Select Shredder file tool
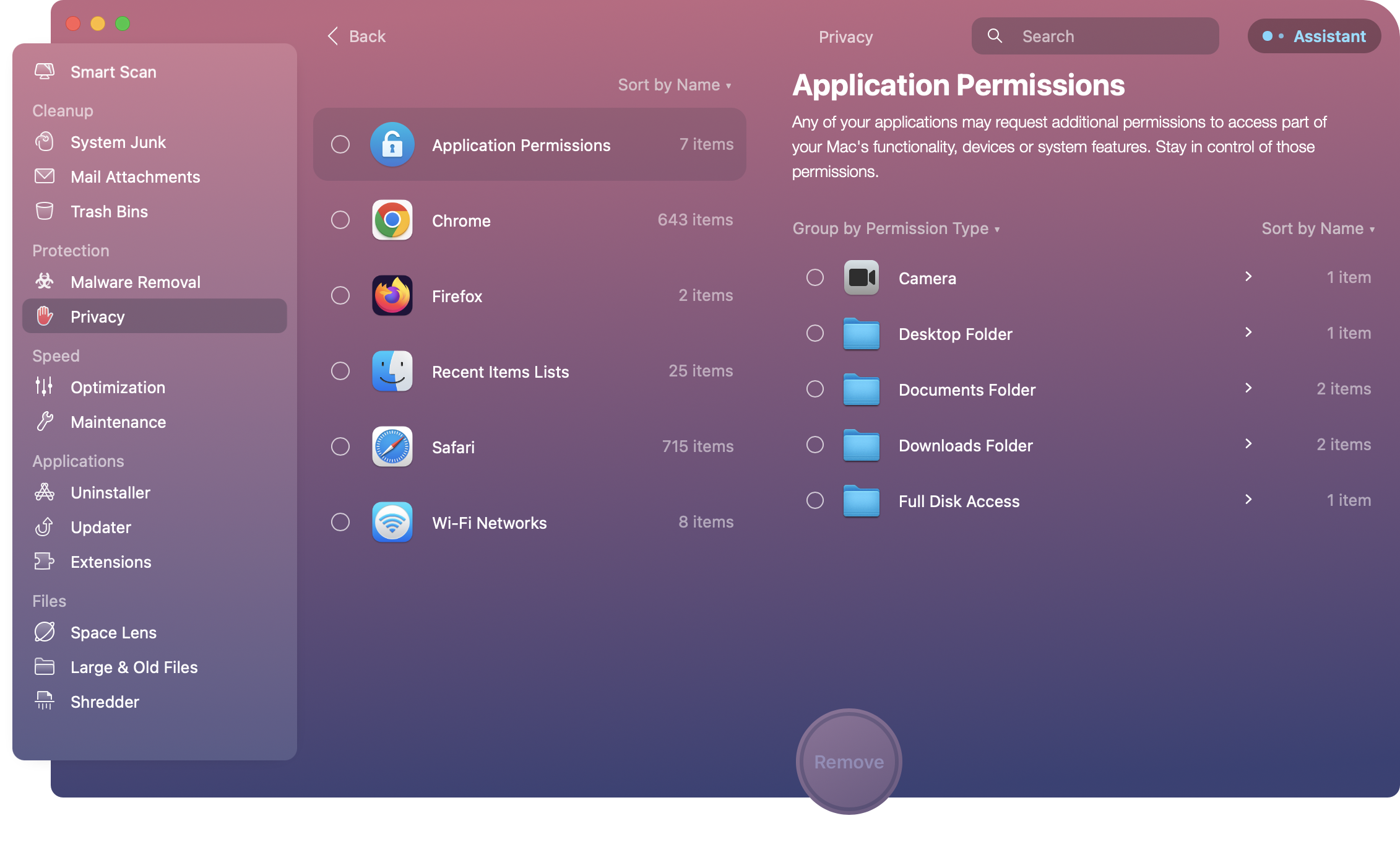 pos(105,701)
